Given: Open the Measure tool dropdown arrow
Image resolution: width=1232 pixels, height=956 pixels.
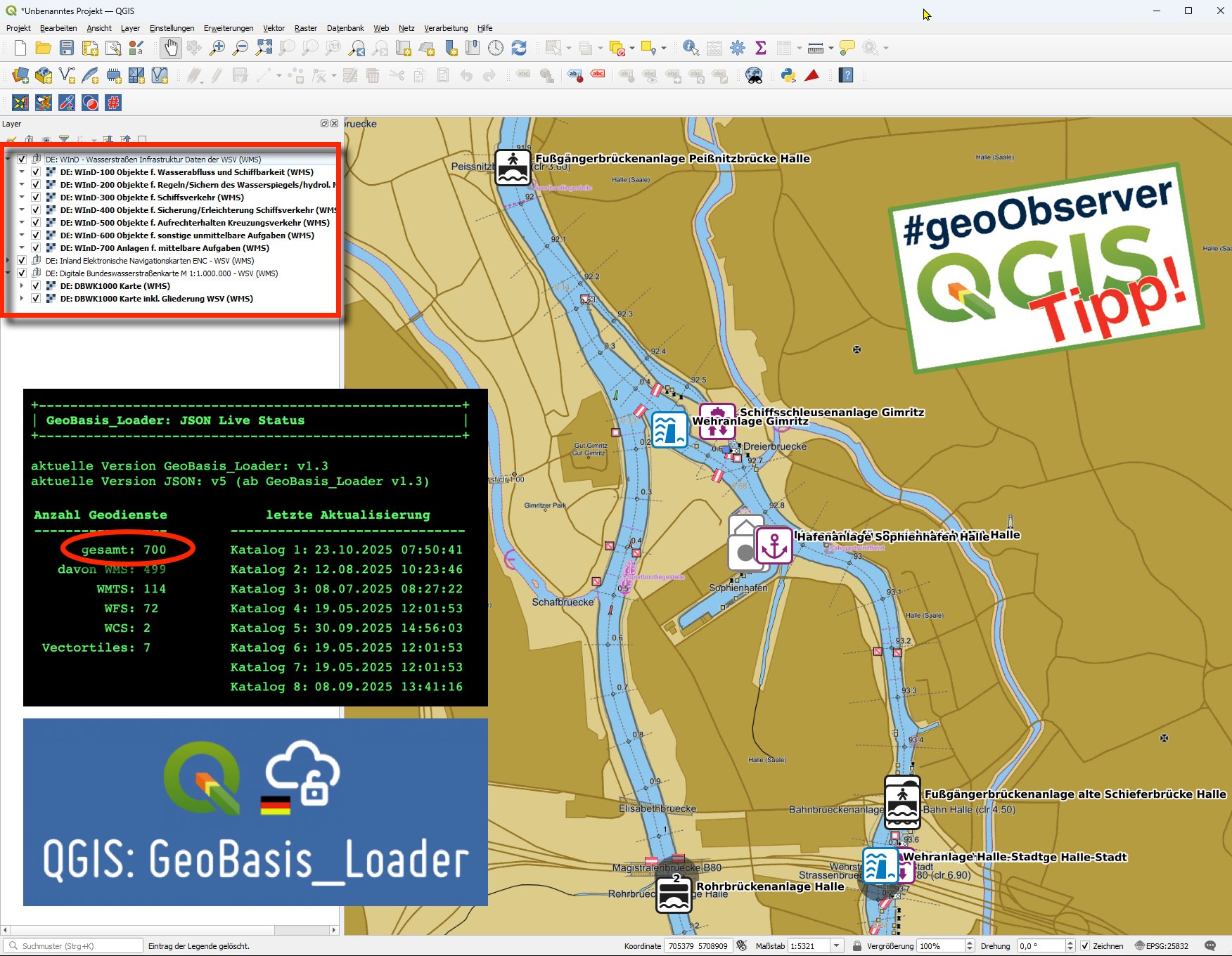Looking at the screenshot, I should (x=831, y=48).
